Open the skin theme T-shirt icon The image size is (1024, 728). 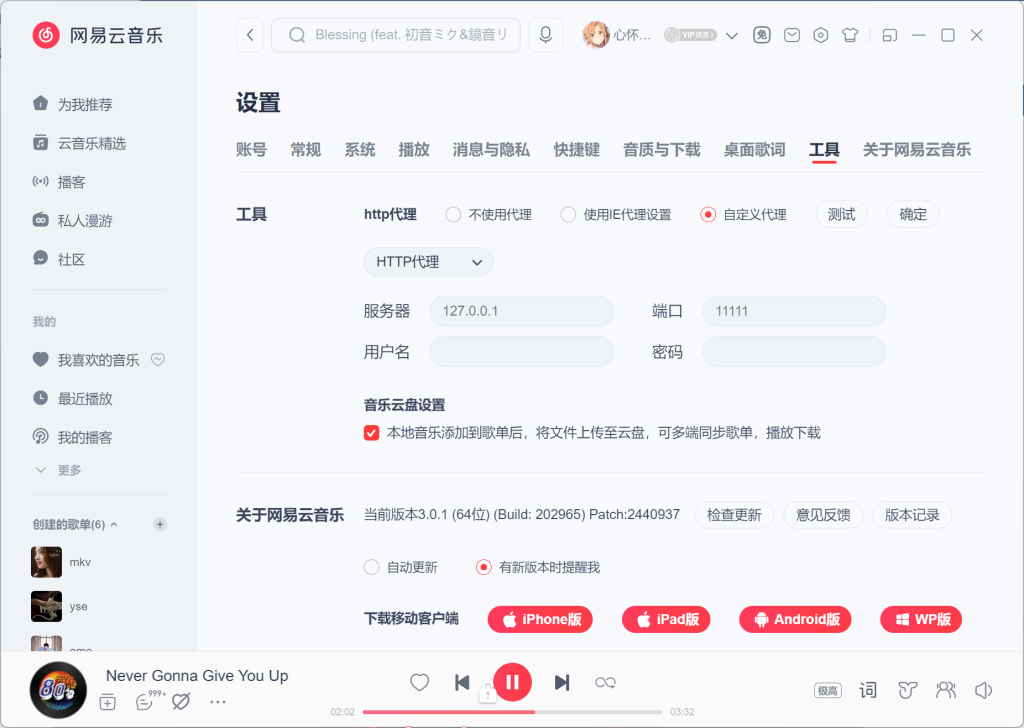[x=850, y=35]
